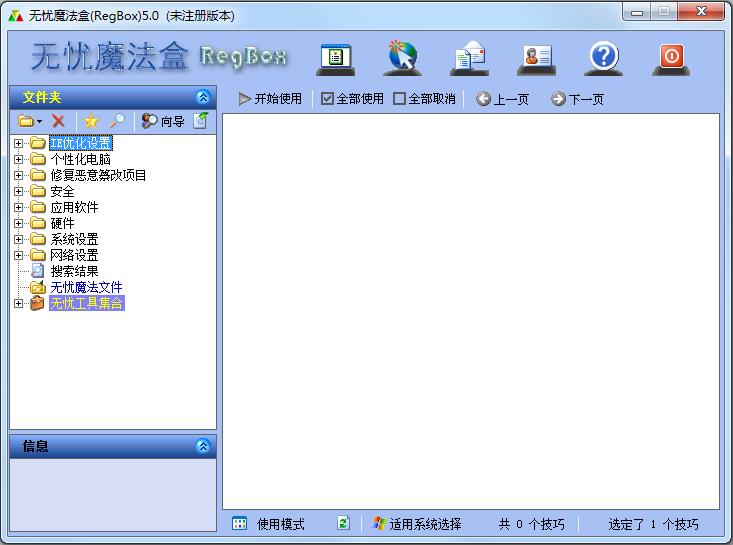Screen dimensions: 733x545
Task: Collapse the 文件夹 panel
Action: pos(203,97)
